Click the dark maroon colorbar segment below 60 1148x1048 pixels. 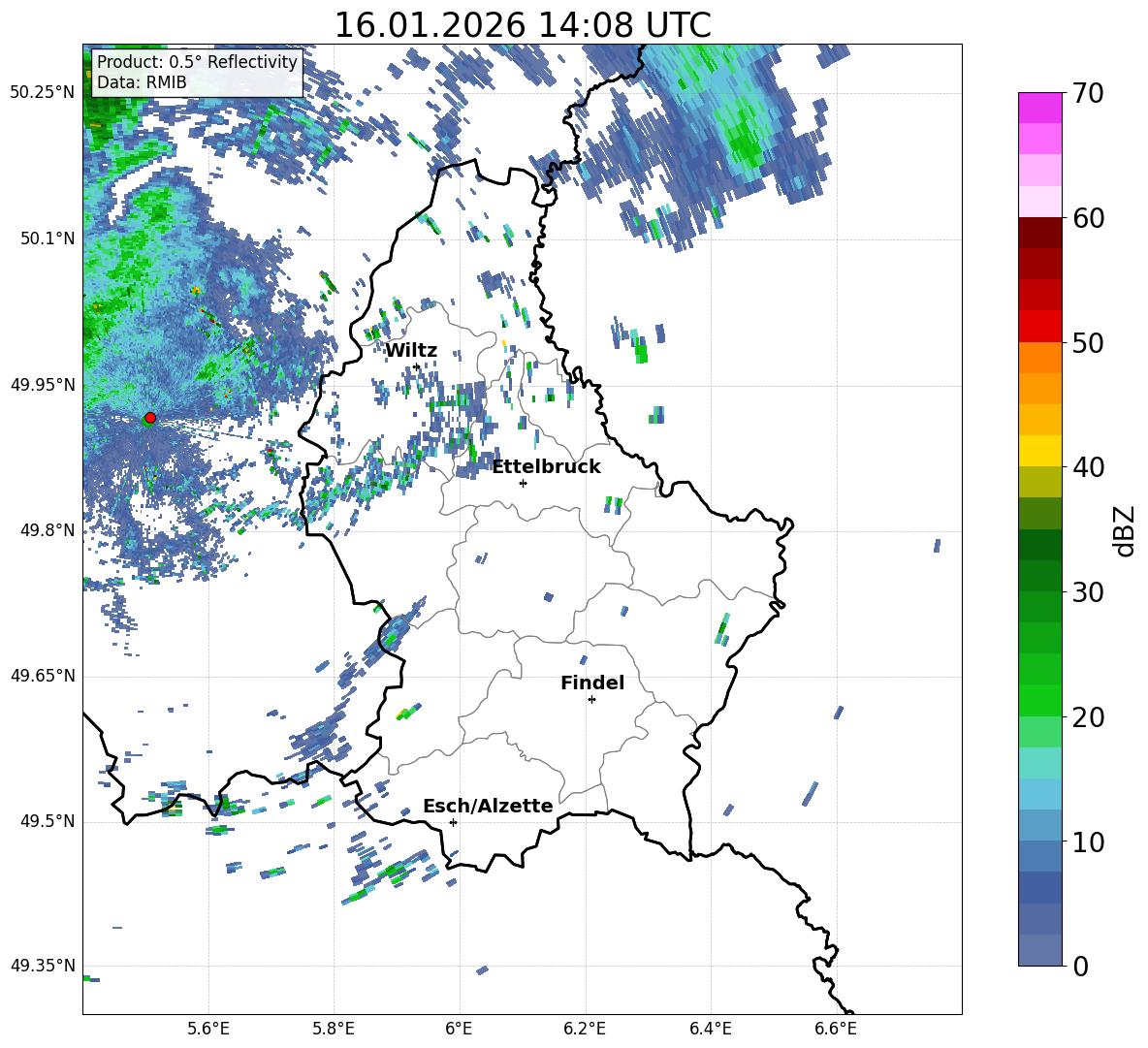[x=1039, y=233]
